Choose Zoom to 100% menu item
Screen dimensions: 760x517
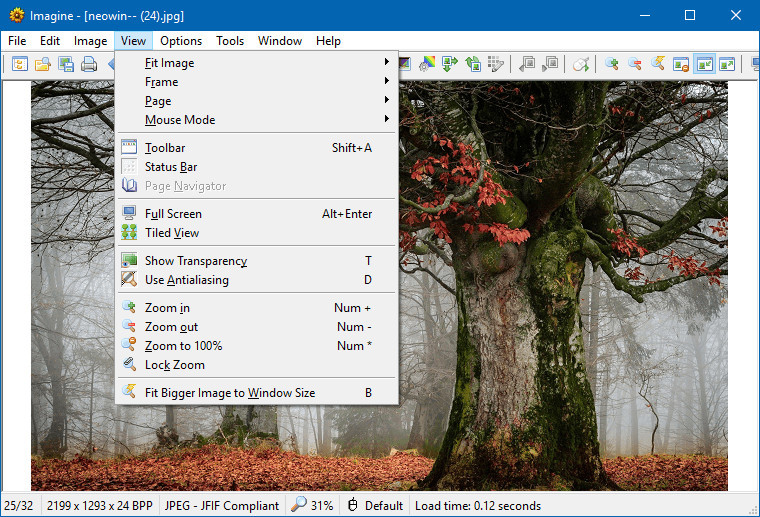[257, 345]
